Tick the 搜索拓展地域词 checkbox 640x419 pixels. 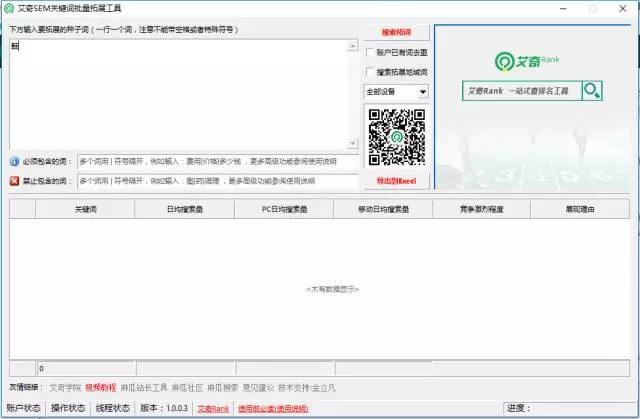(370, 72)
